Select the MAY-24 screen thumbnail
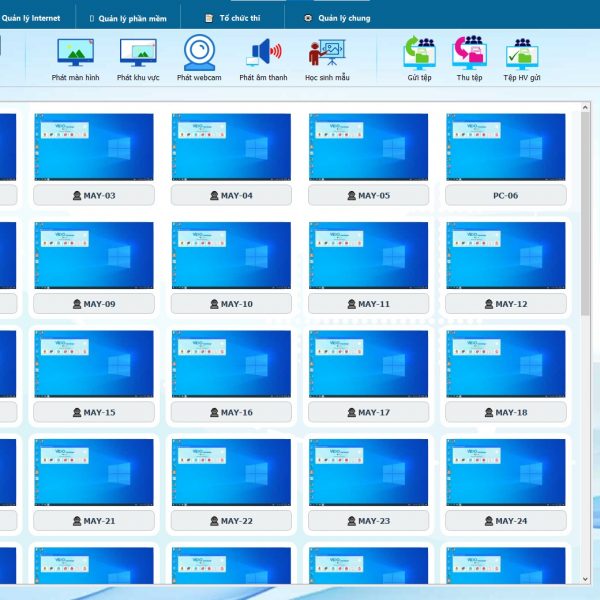 [x=506, y=472]
